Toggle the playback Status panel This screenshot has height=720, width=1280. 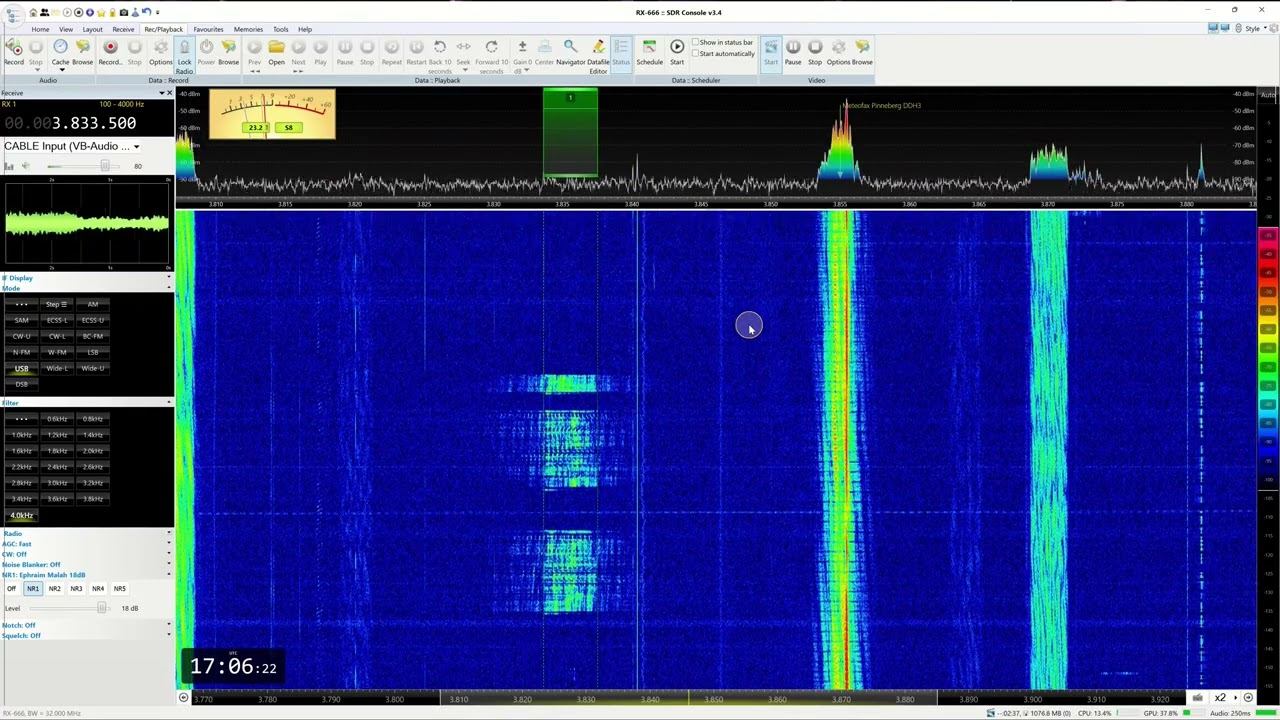coord(621,47)
